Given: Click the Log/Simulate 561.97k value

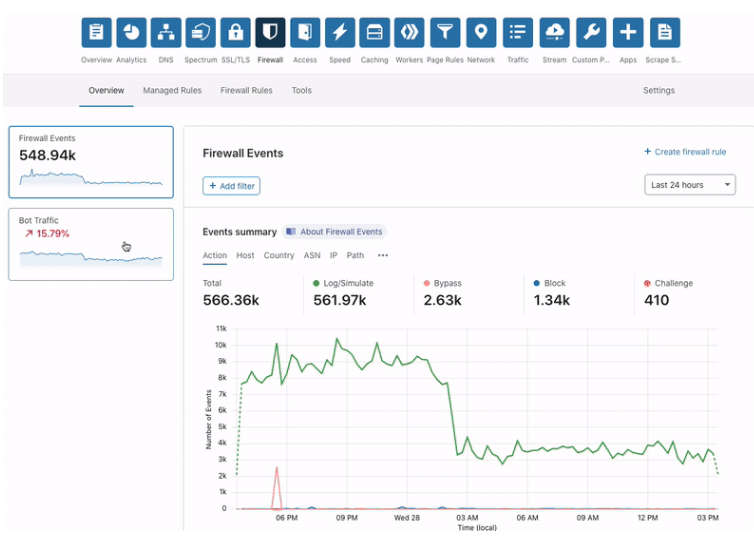Looking at the screenshot, I should (x=339, y=300).
